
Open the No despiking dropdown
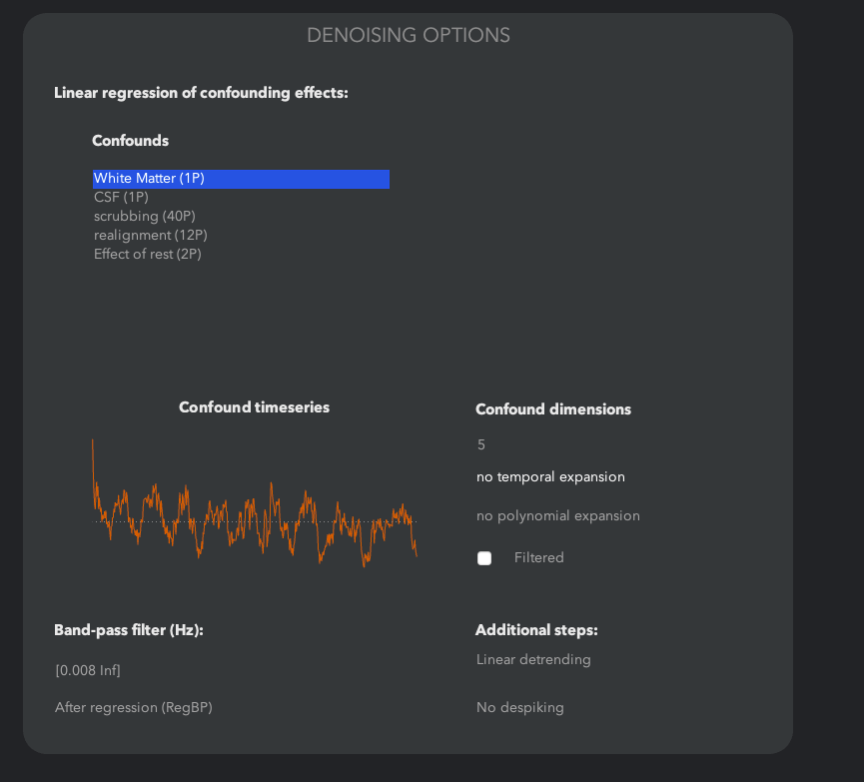tap(520, 707)
